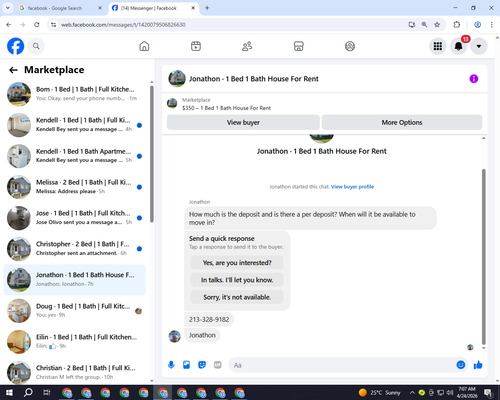Open the taskbar clock showing 7:07 AM

point(467,393)
